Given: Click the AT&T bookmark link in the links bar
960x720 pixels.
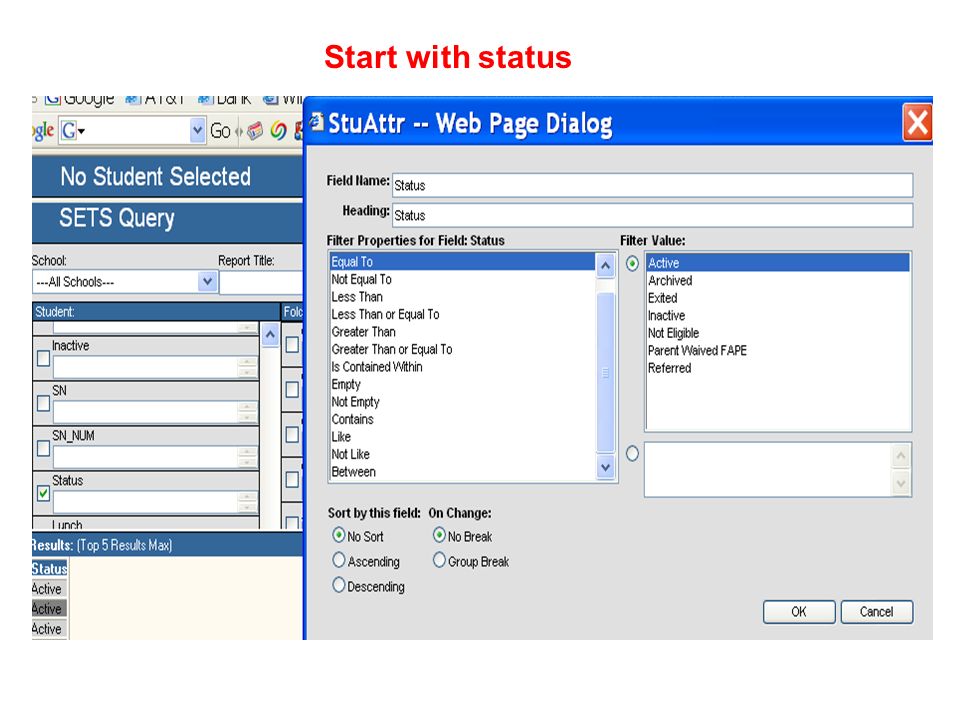Looking at the screenshot, I should 156,99.
